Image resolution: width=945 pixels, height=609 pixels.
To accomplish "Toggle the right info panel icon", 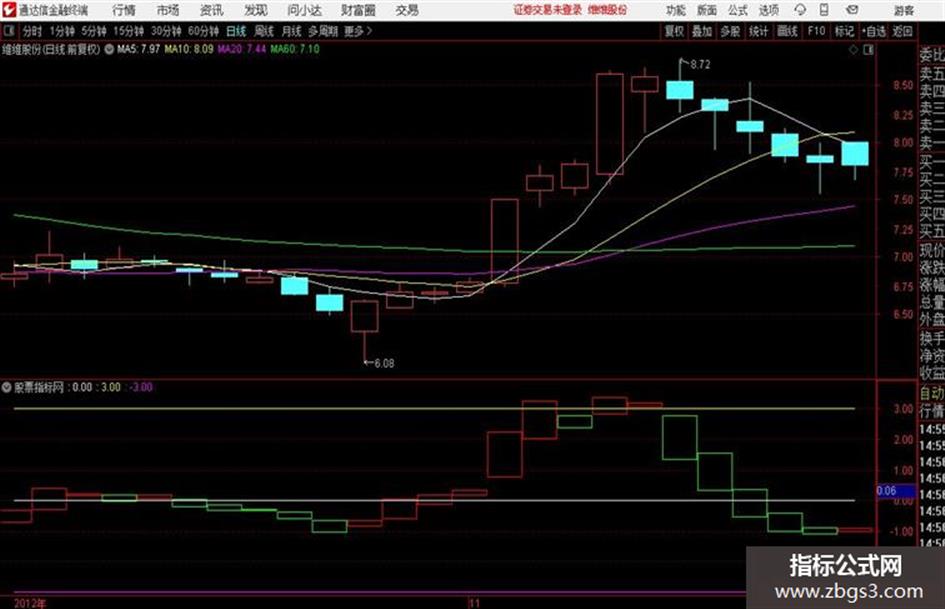I will coord(868,50).
